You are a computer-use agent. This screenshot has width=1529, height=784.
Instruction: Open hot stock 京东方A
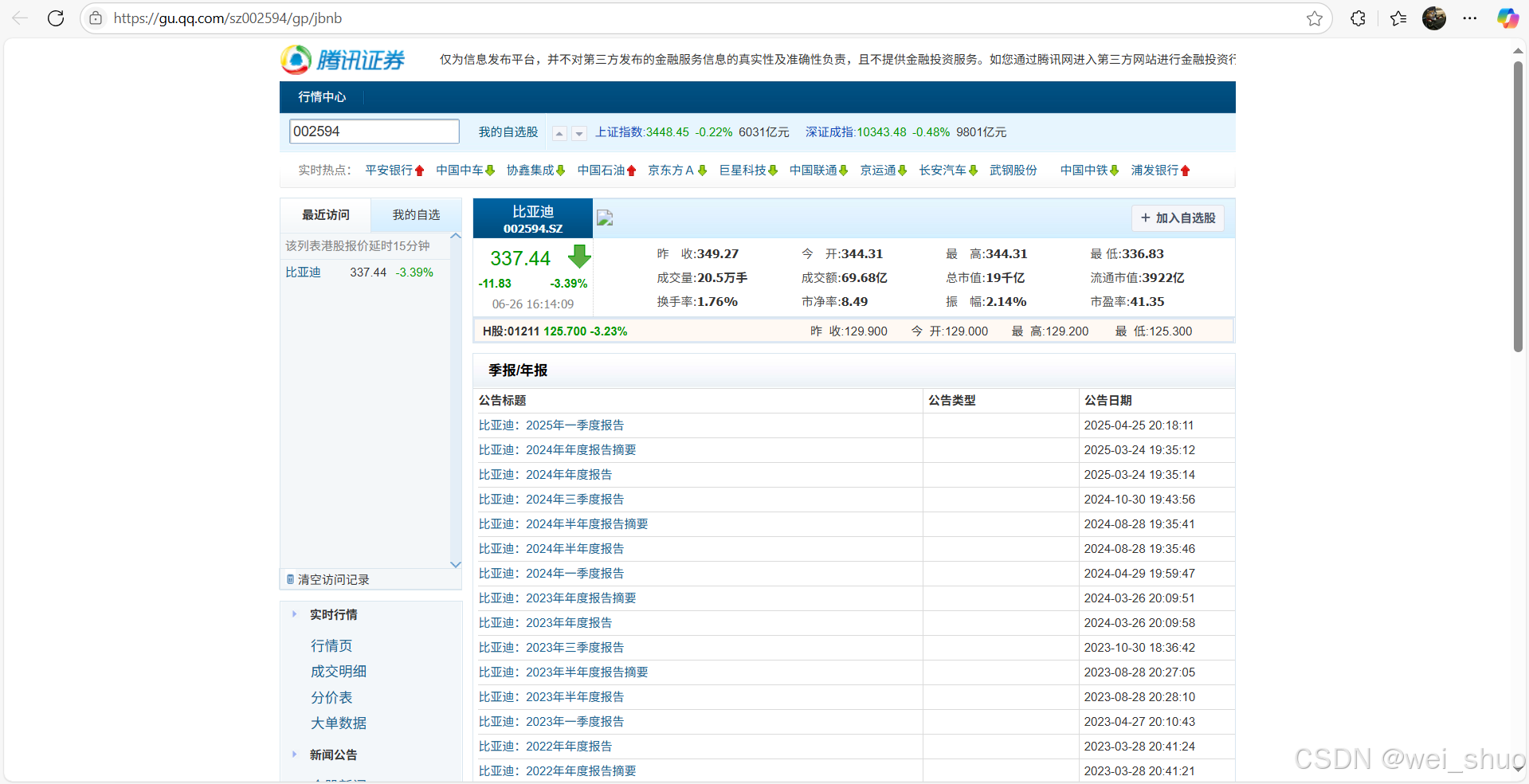click(671, 171)
